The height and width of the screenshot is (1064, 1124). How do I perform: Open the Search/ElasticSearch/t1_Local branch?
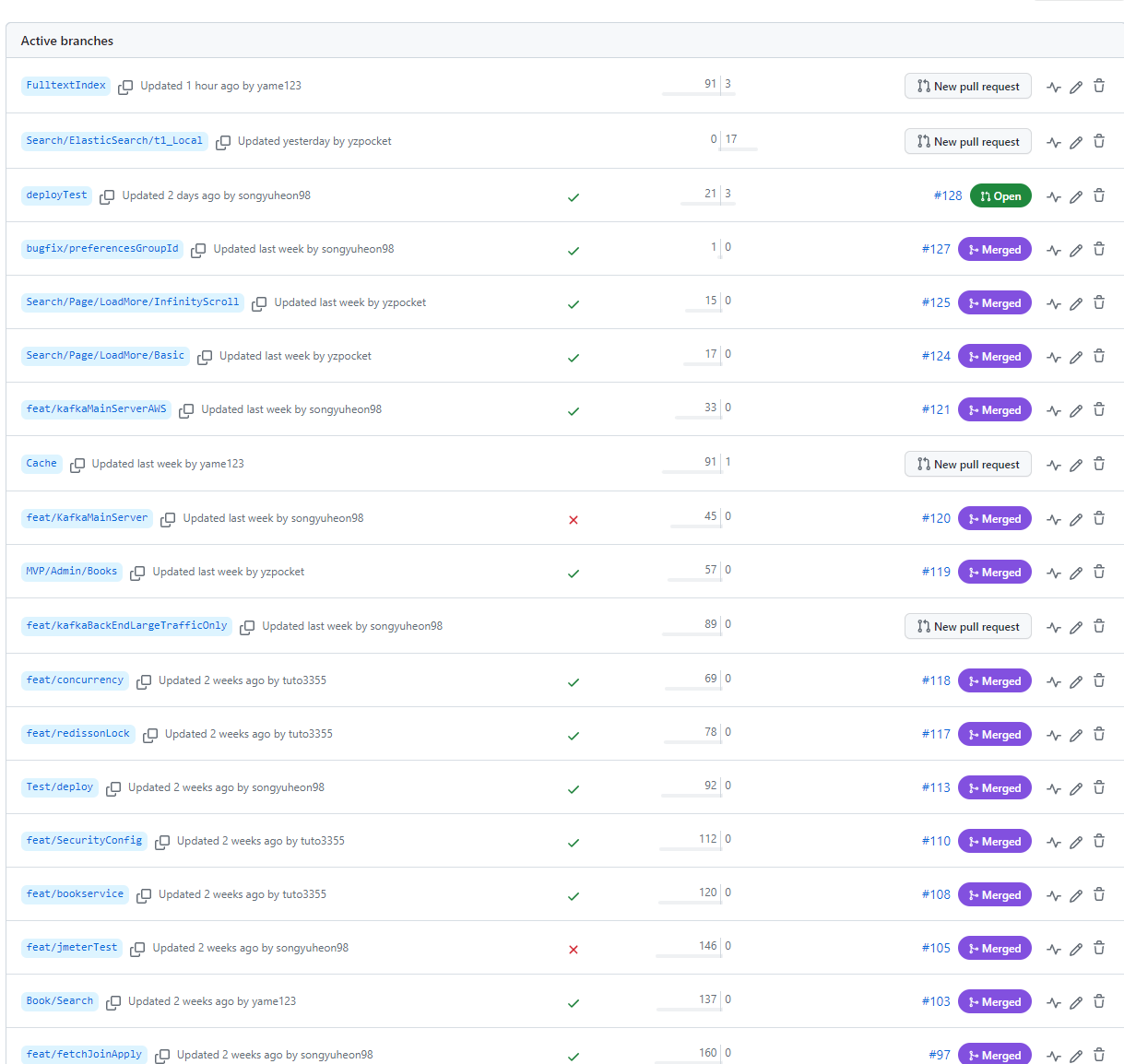[x=114, y=141]
